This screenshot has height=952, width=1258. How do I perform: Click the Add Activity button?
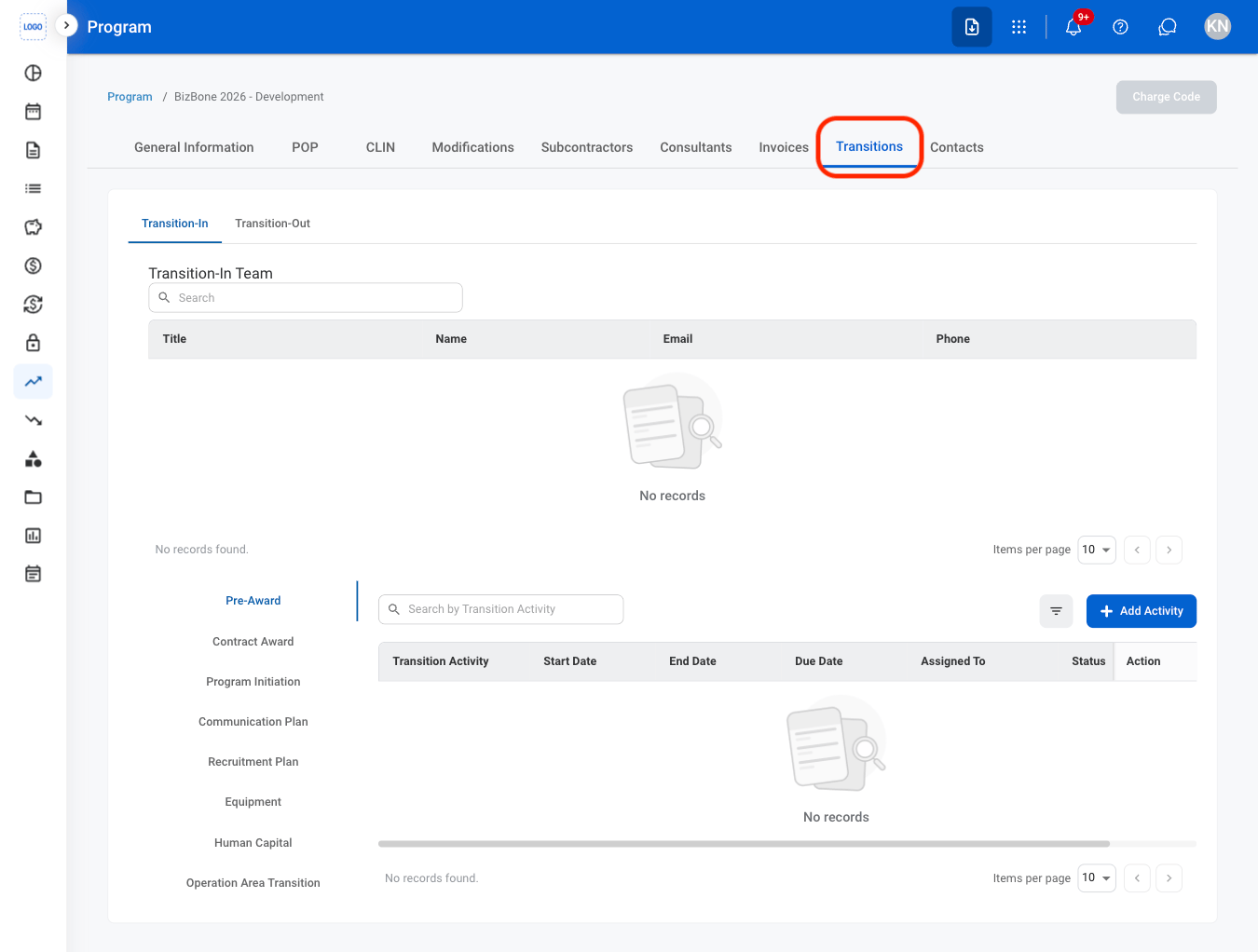[1142, 611]
